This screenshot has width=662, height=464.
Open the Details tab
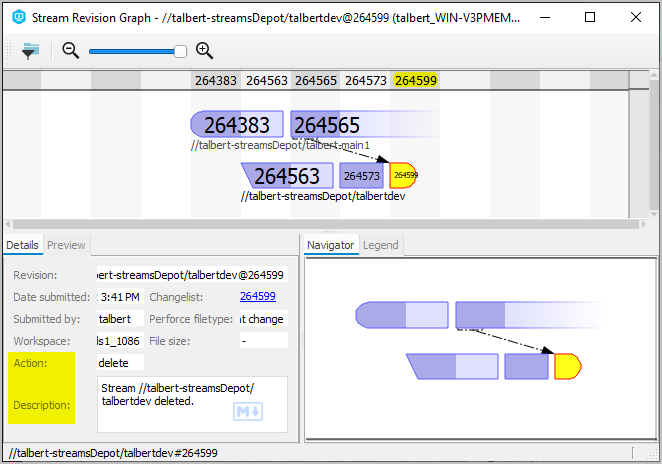22,245
